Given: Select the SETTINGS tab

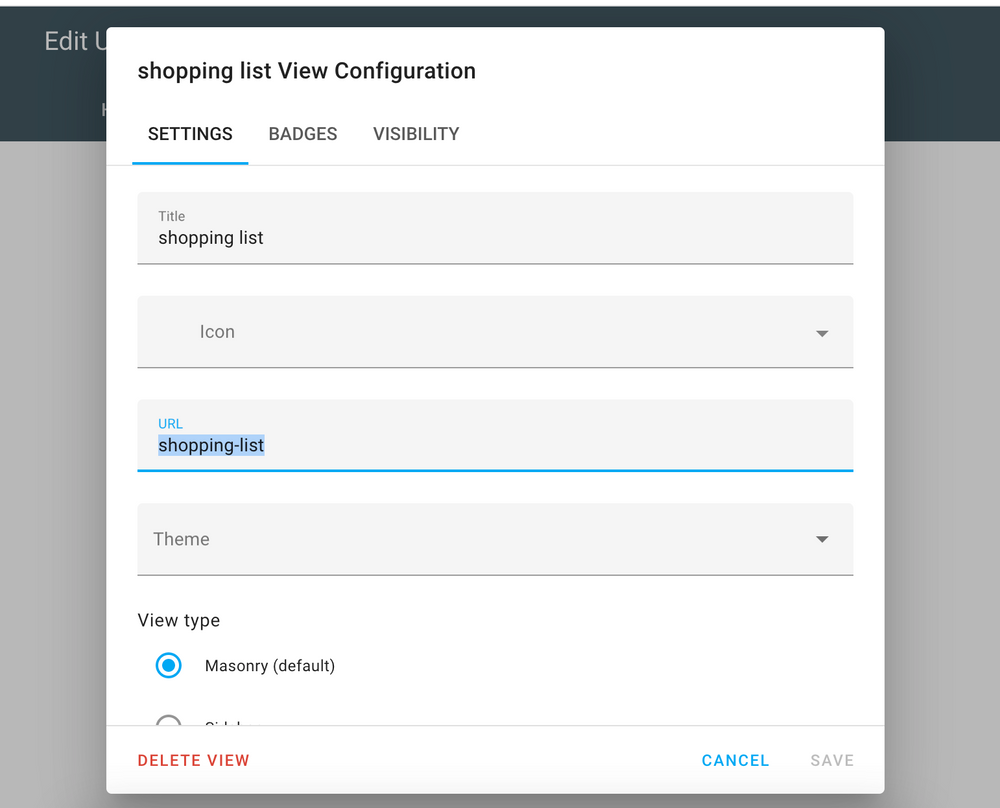Looking at the screenshot, I should (190, 134).
